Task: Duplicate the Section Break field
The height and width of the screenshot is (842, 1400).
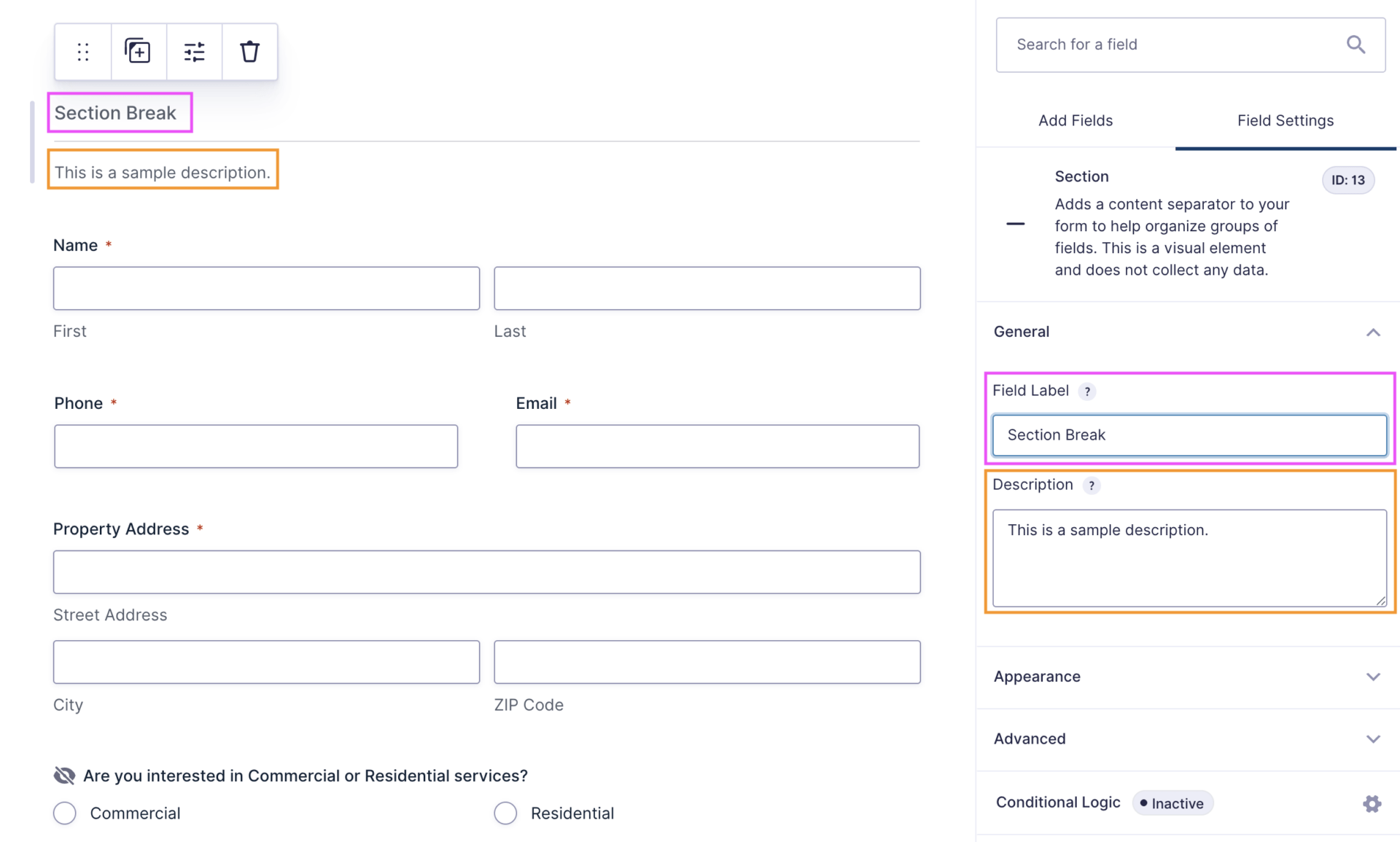Action: coord(139,52)
